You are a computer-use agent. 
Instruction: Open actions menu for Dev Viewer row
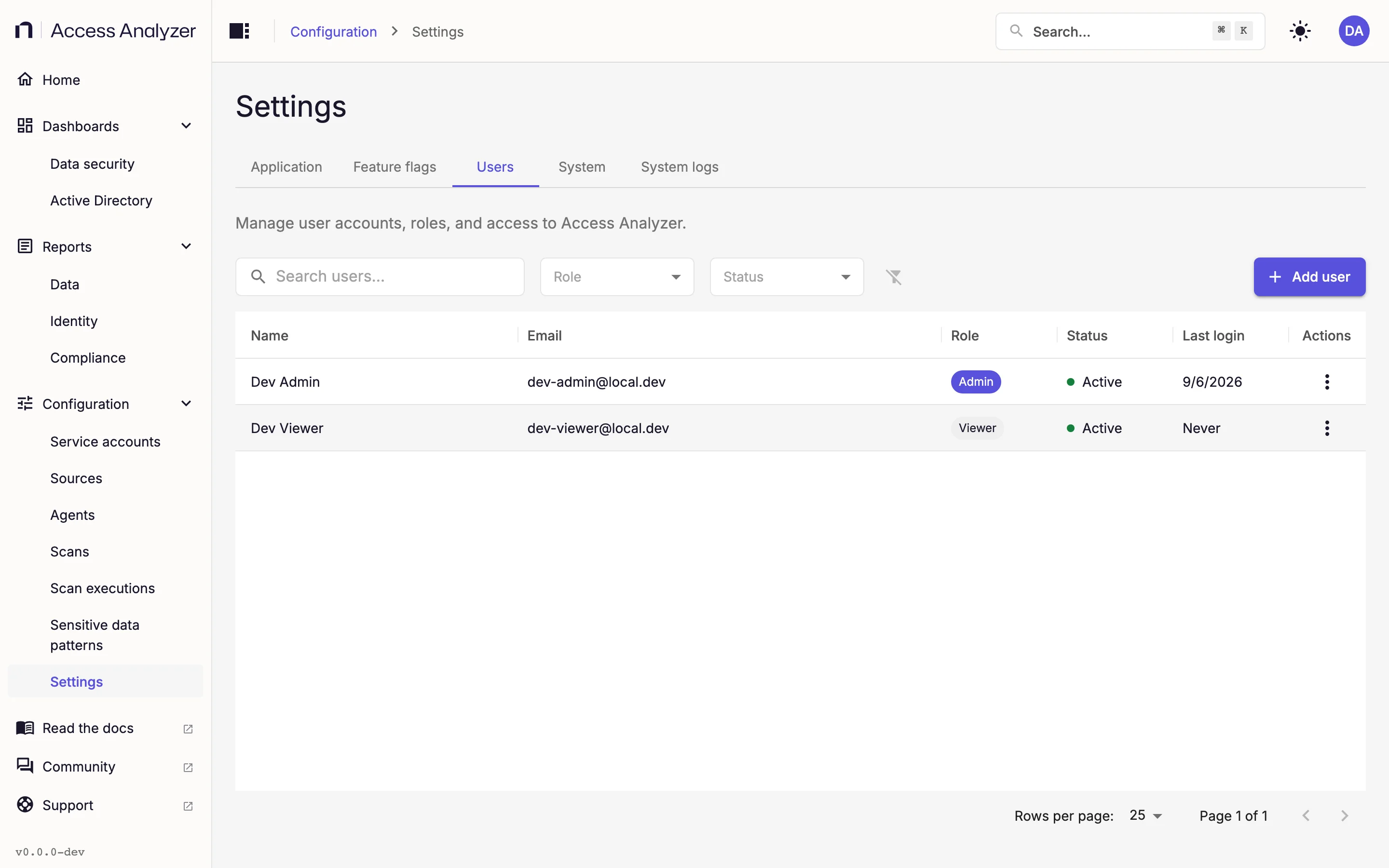point(1326,428)
